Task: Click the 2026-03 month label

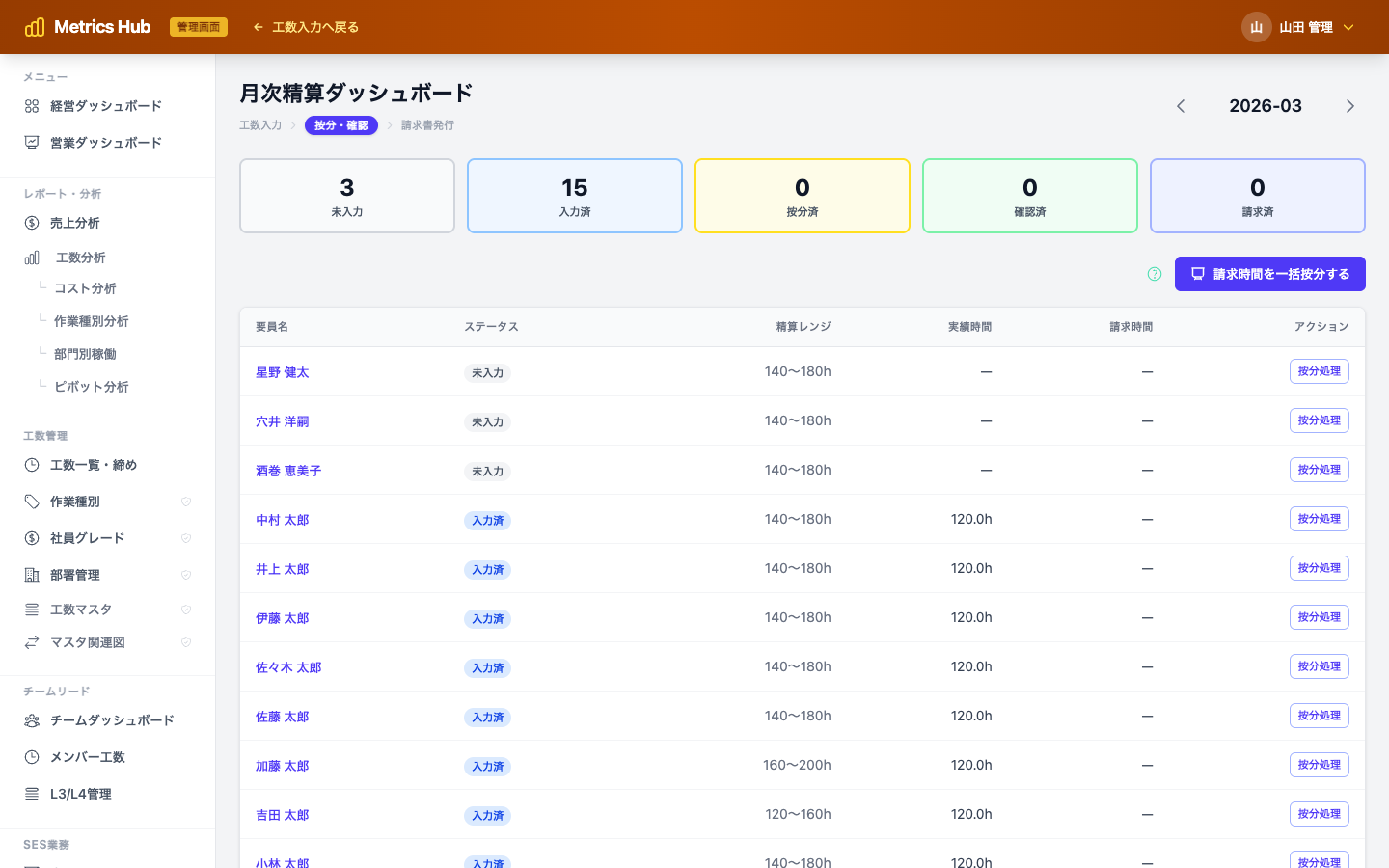Action: [x=1266, y=106]
